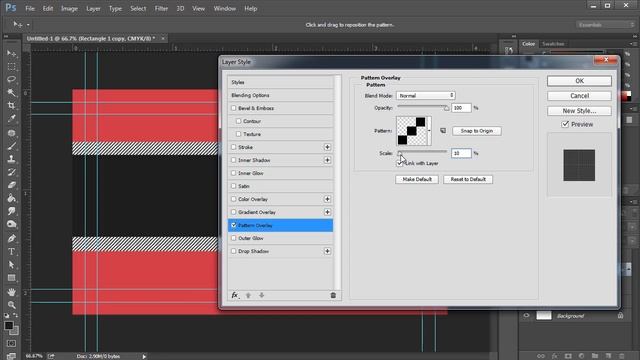Image resolution: width=640 pixels, height=360 pixels.
Task: Select the Brush tool
Action: pos(11,146)
